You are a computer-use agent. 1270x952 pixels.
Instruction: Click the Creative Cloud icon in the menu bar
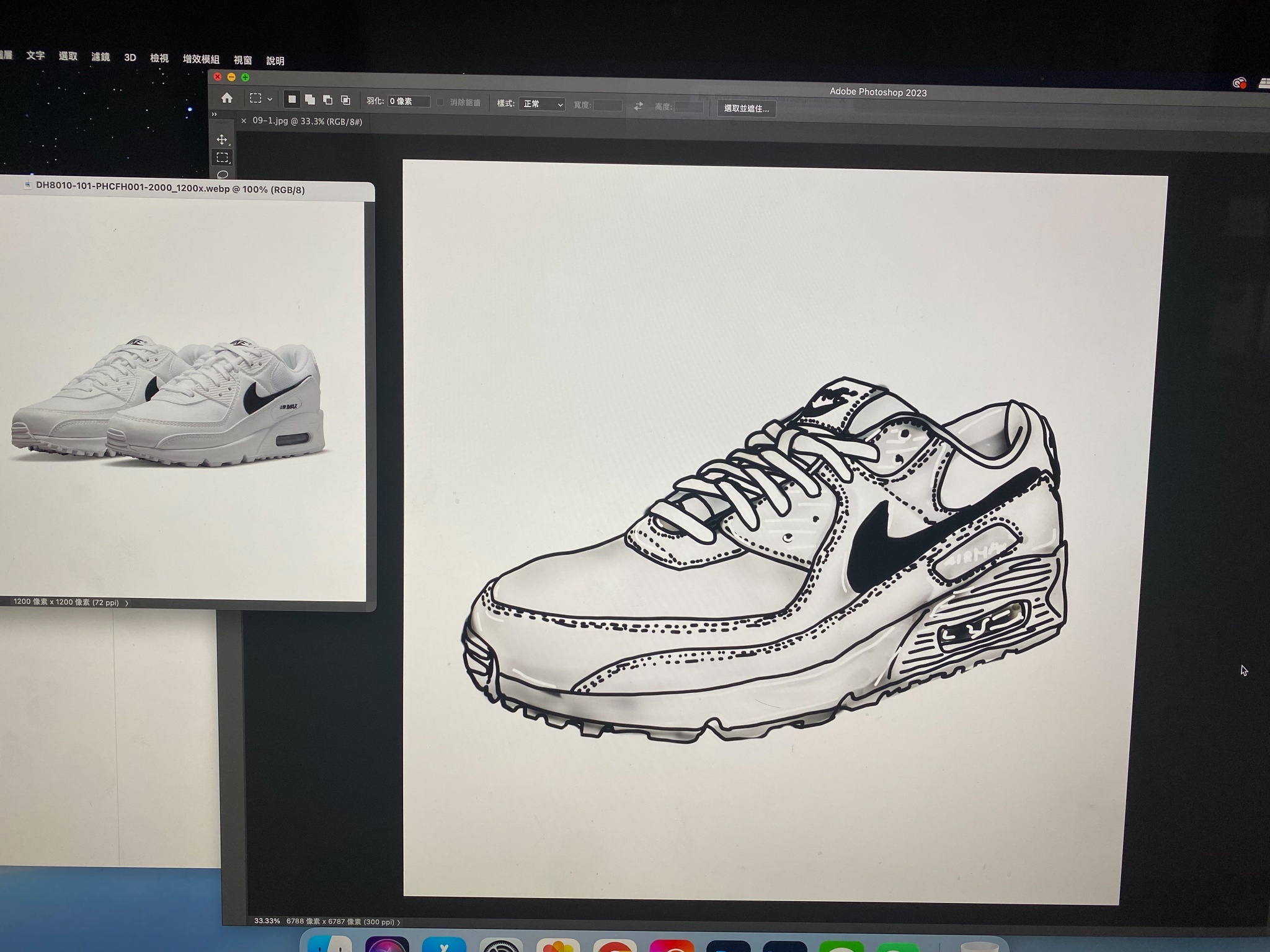1238,82
